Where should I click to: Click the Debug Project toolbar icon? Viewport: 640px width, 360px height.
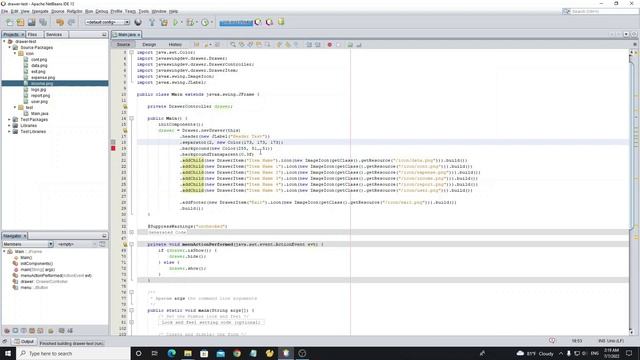pyautogui.click(x=190, y=22)
